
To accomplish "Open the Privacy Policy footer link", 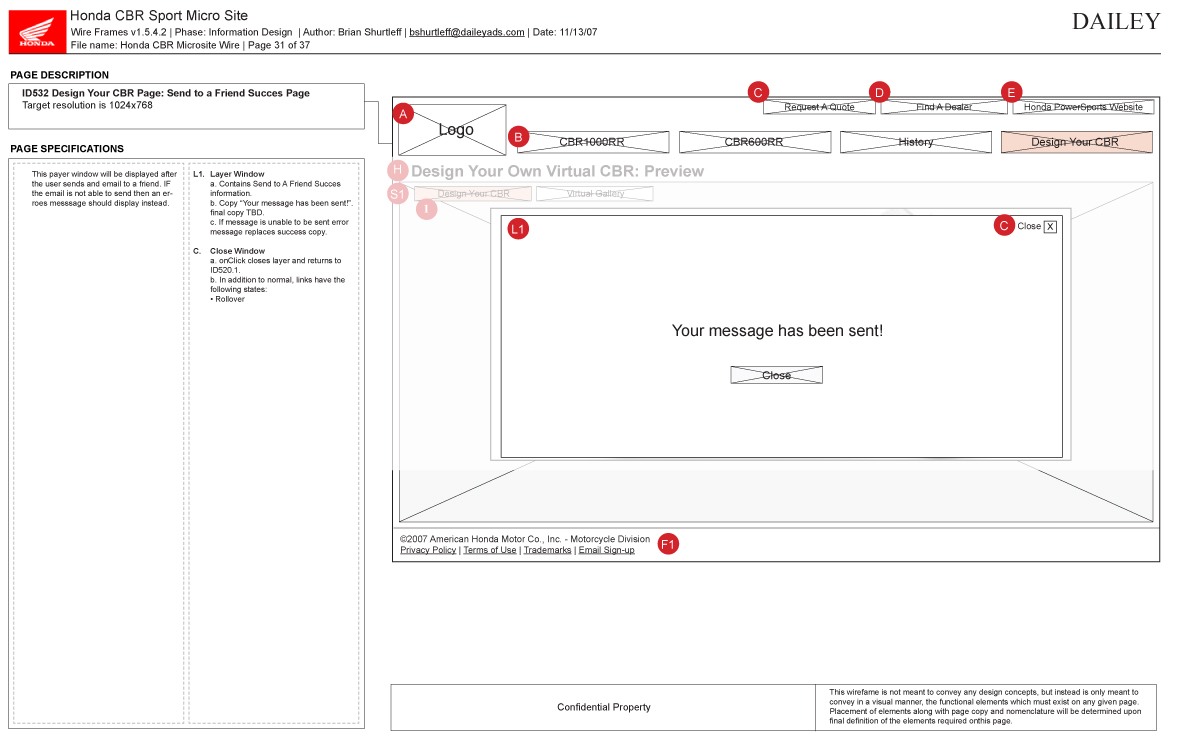I will coord(428,550).
